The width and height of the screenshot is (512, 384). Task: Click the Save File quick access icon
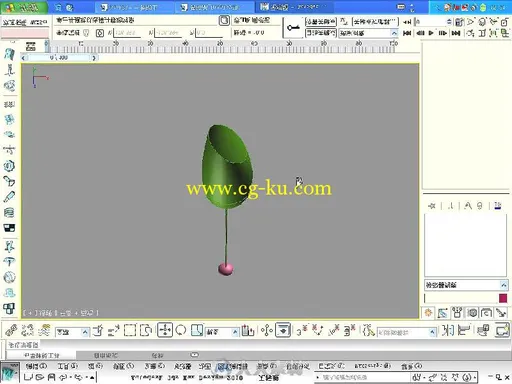(x=51, y=377)
